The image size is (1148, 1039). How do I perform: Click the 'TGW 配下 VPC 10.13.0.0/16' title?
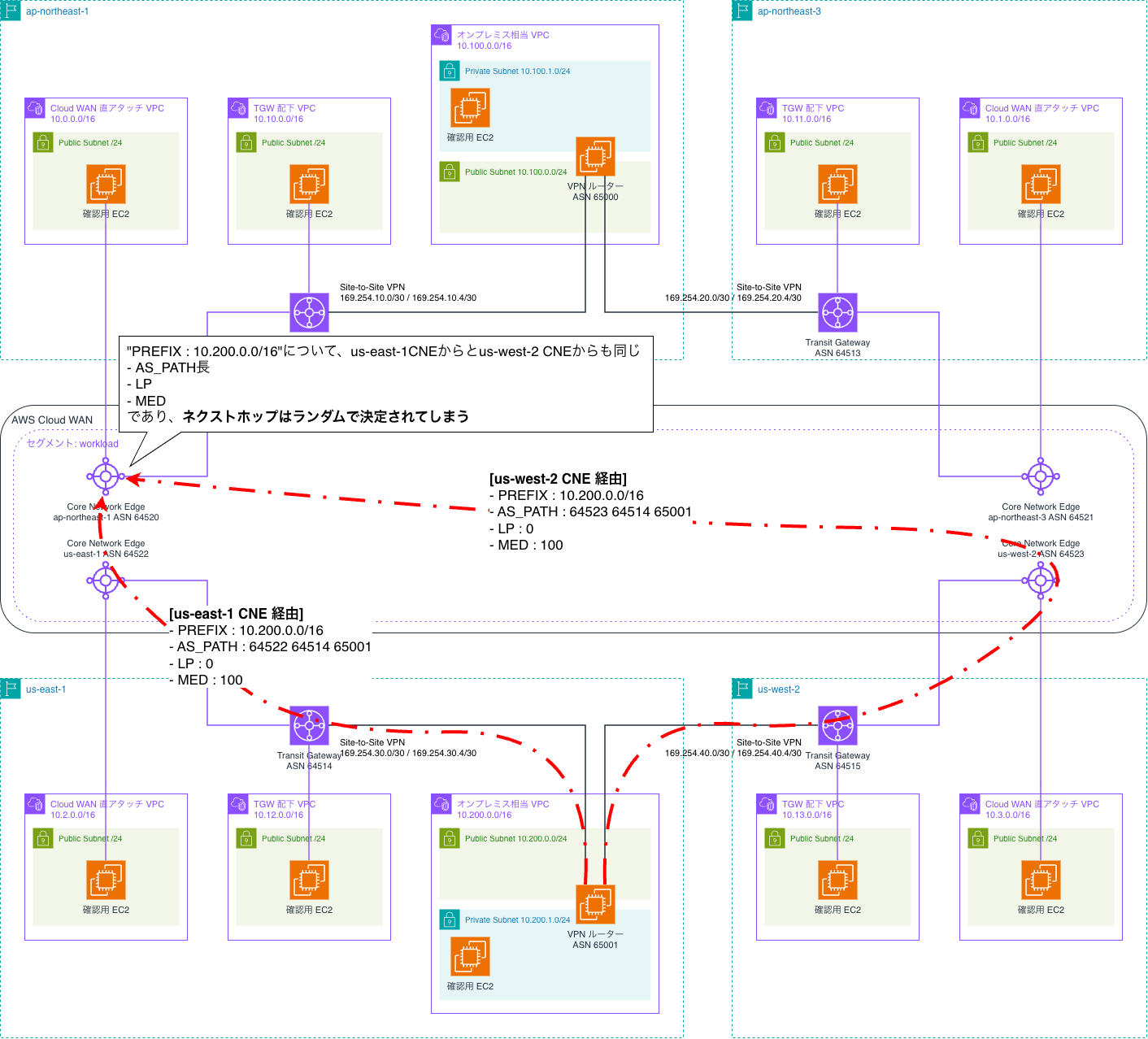coord(813,809)
